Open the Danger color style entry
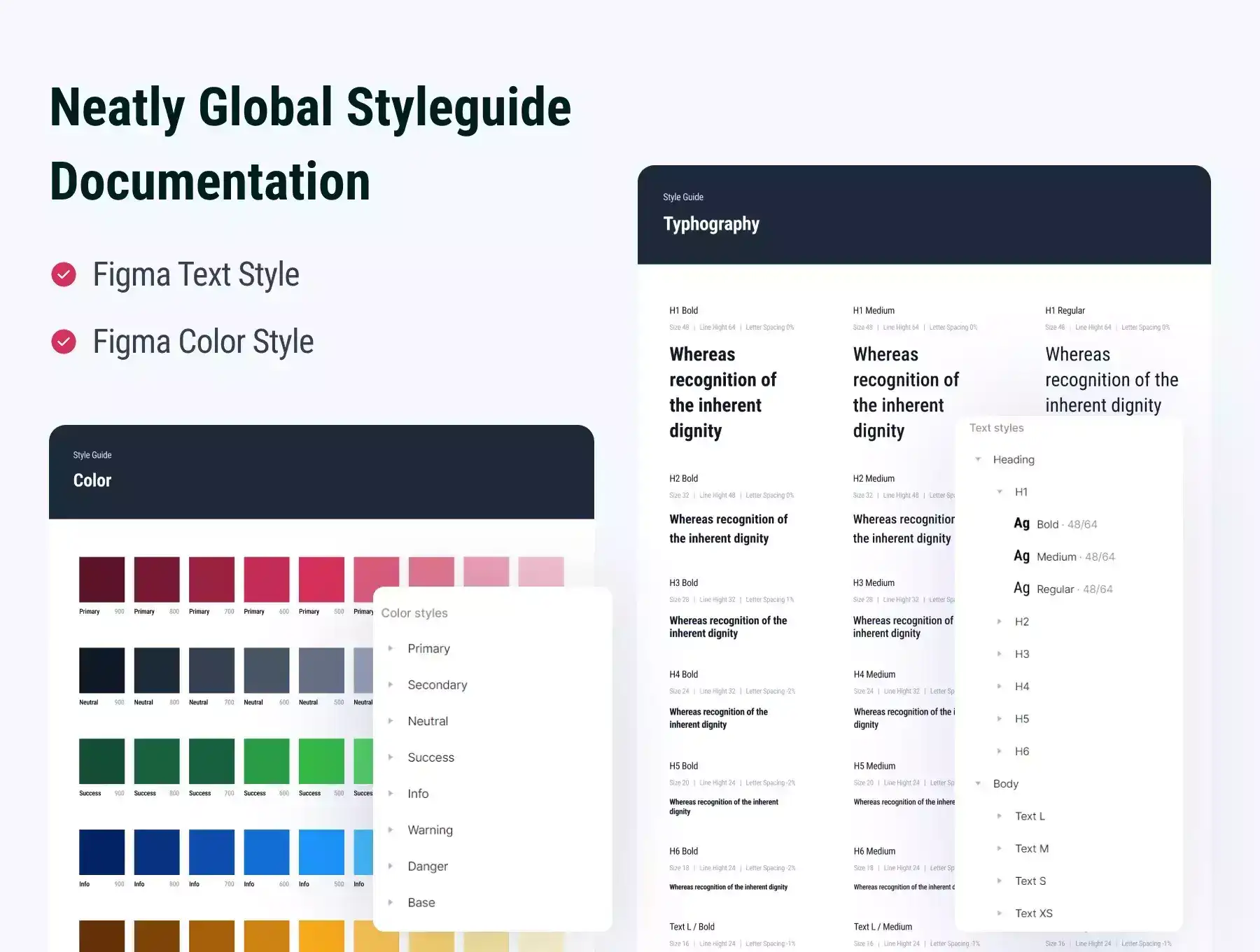This screenshot has height=952, width=1260. pos(428,867)
